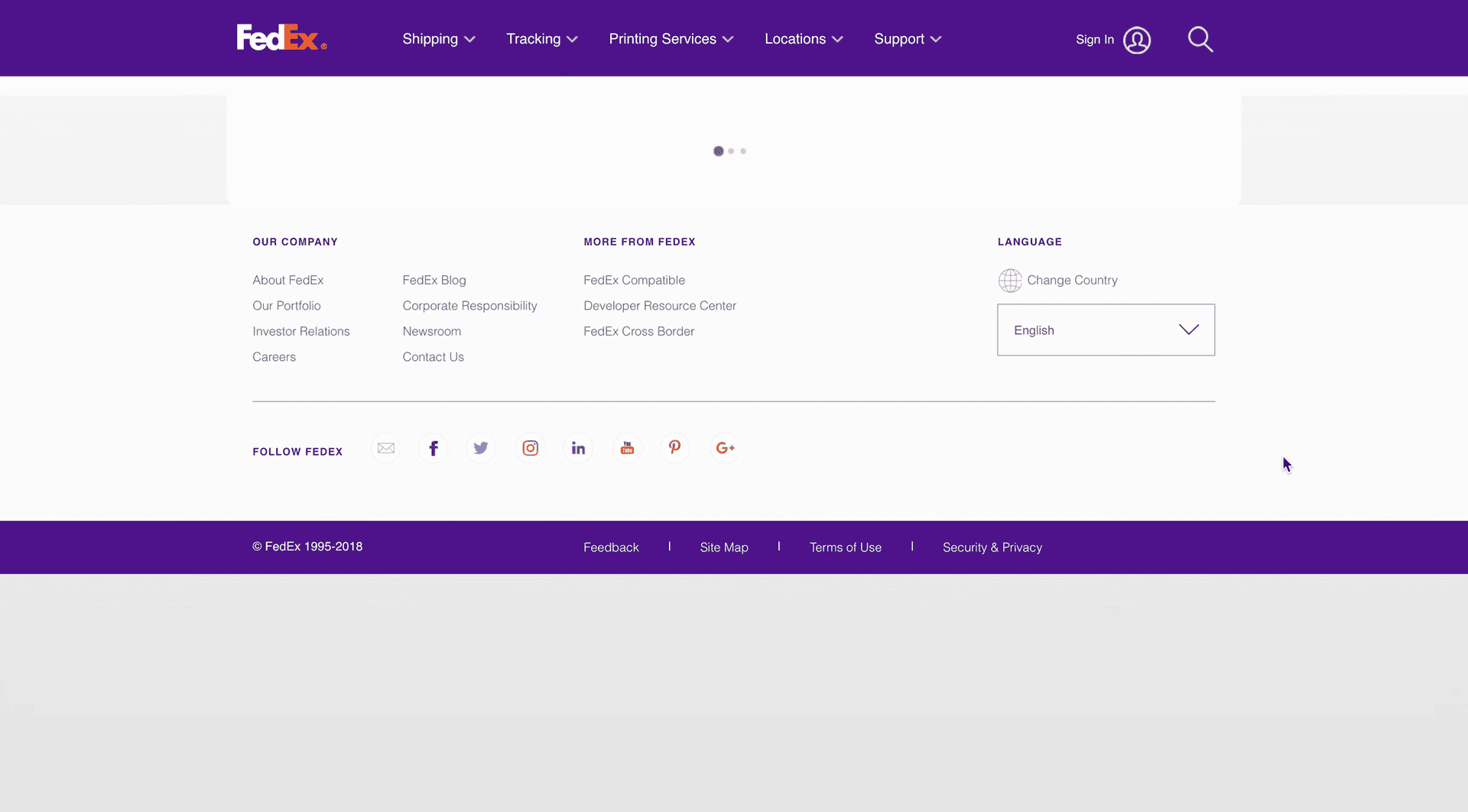1468x812 pixels.
Task: Open FedEx Instagram icon
Action: click(531, 448)
